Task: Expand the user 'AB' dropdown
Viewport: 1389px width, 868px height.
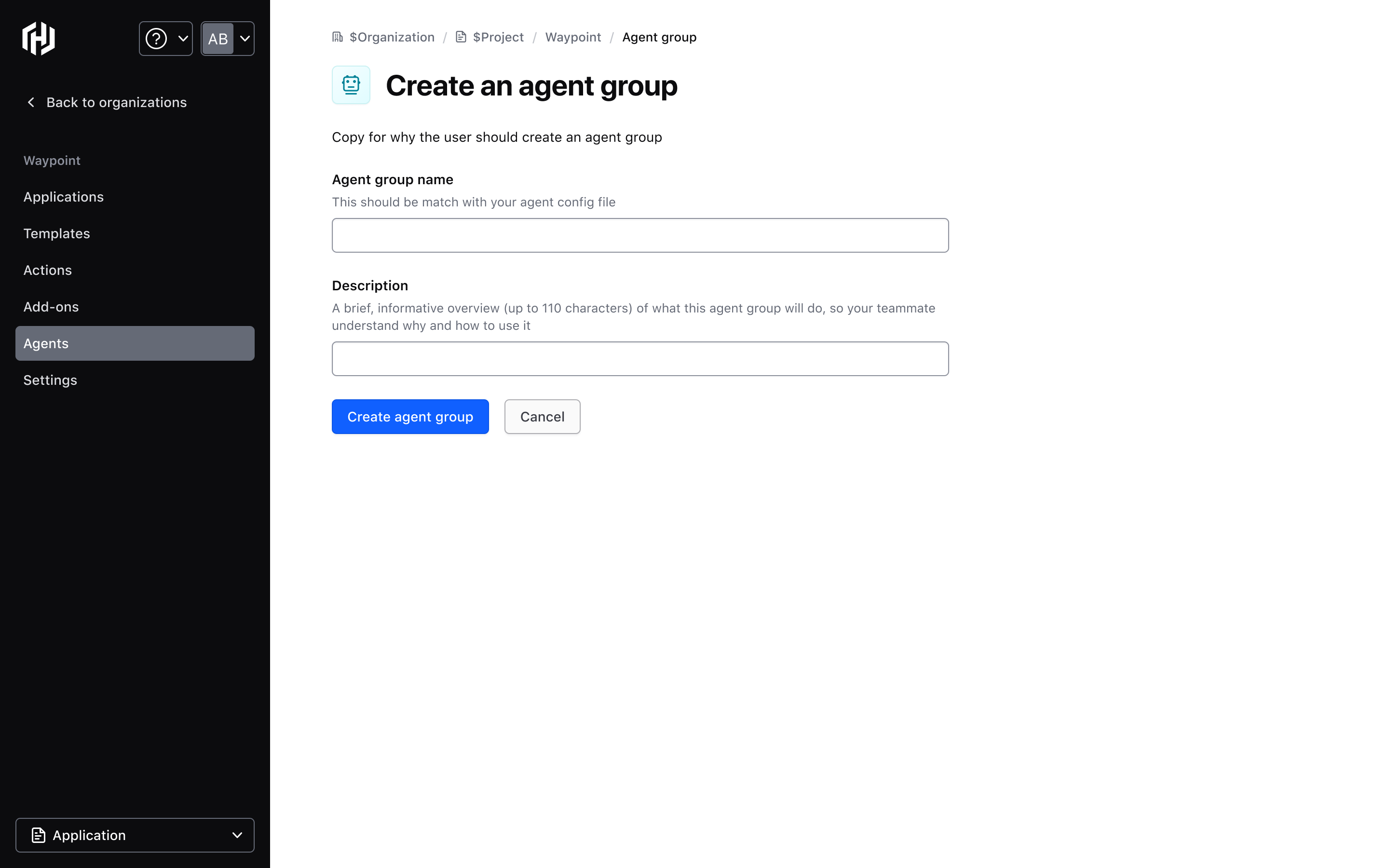Action: pos(227,38)
